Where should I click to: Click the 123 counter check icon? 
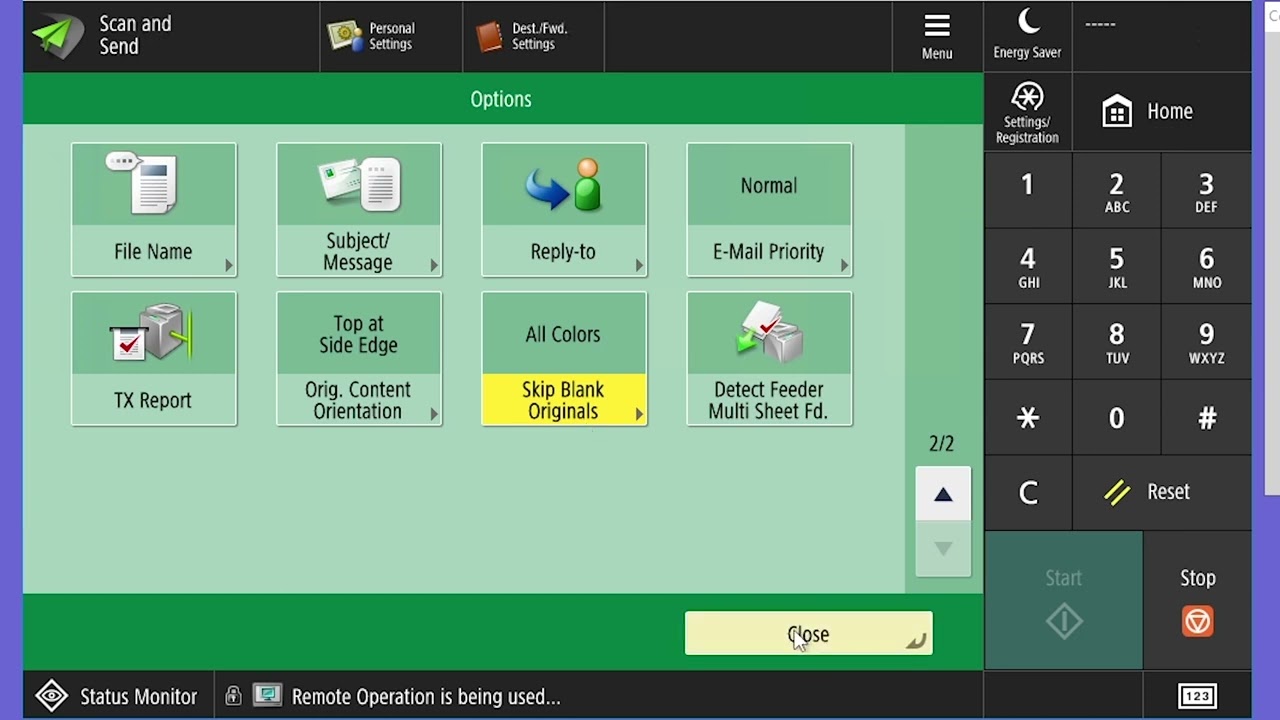1197,696
